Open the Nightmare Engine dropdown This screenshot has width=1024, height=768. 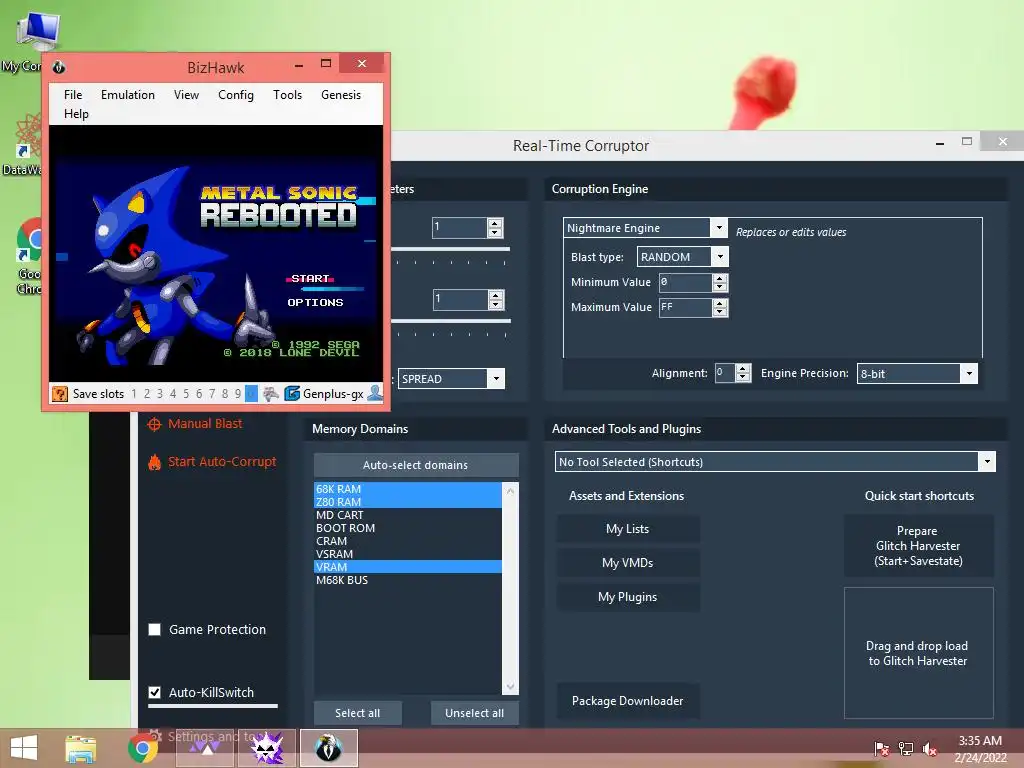click(x=718, y=227)
